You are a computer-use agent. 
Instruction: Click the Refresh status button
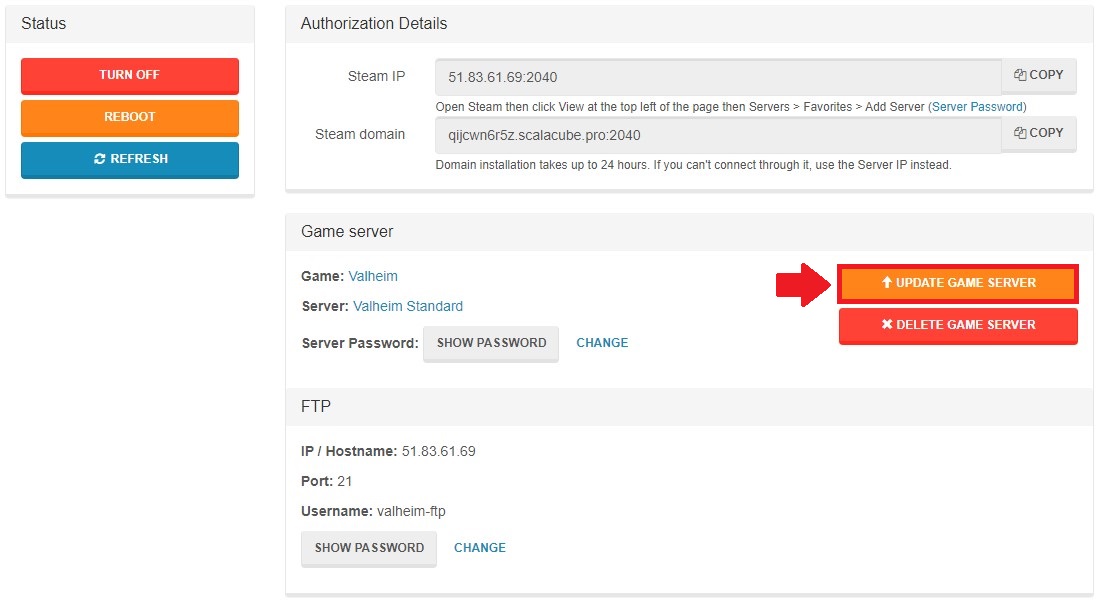(129, 159)
